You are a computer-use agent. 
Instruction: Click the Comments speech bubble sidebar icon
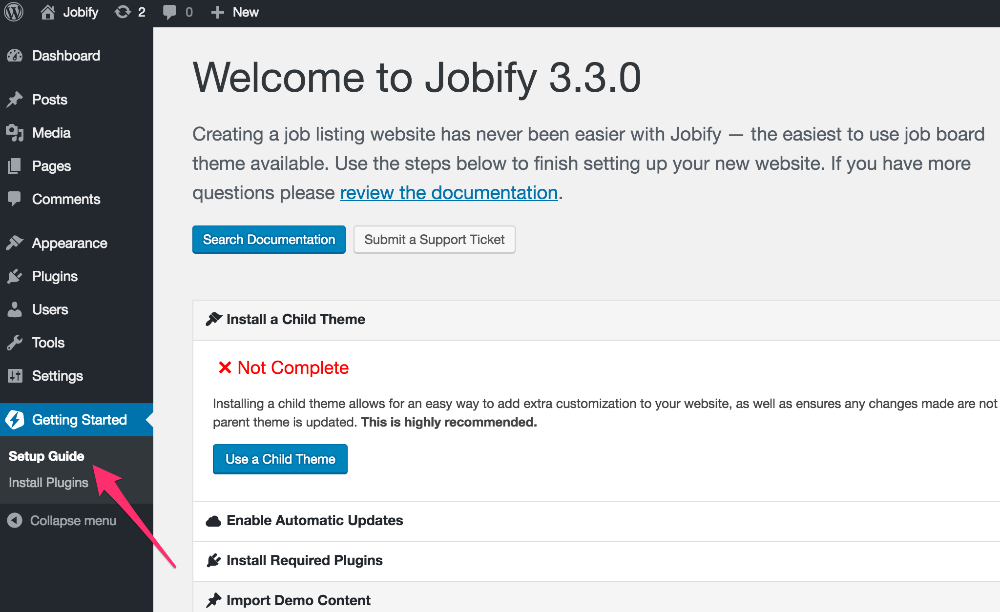(x=15, y=199)
